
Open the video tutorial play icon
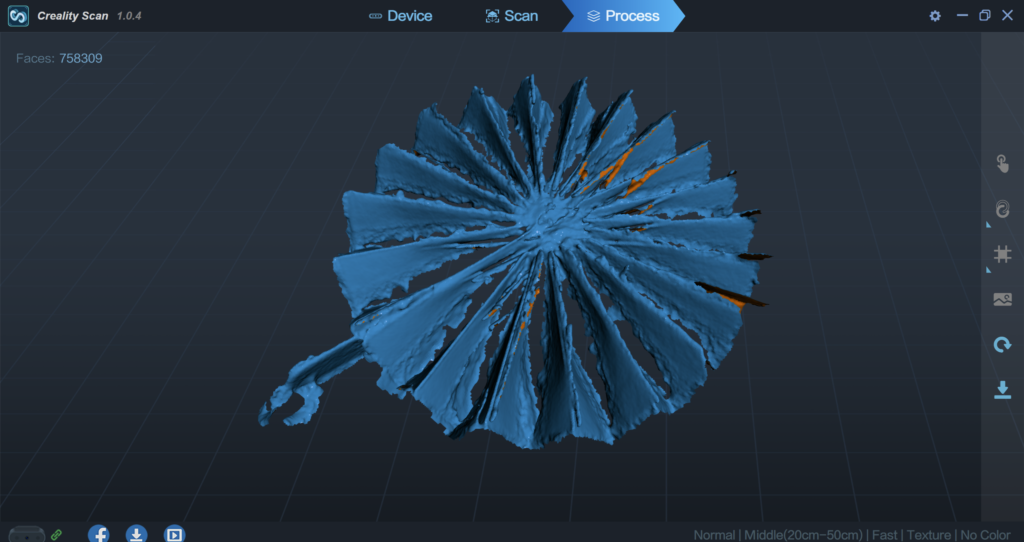174,534
